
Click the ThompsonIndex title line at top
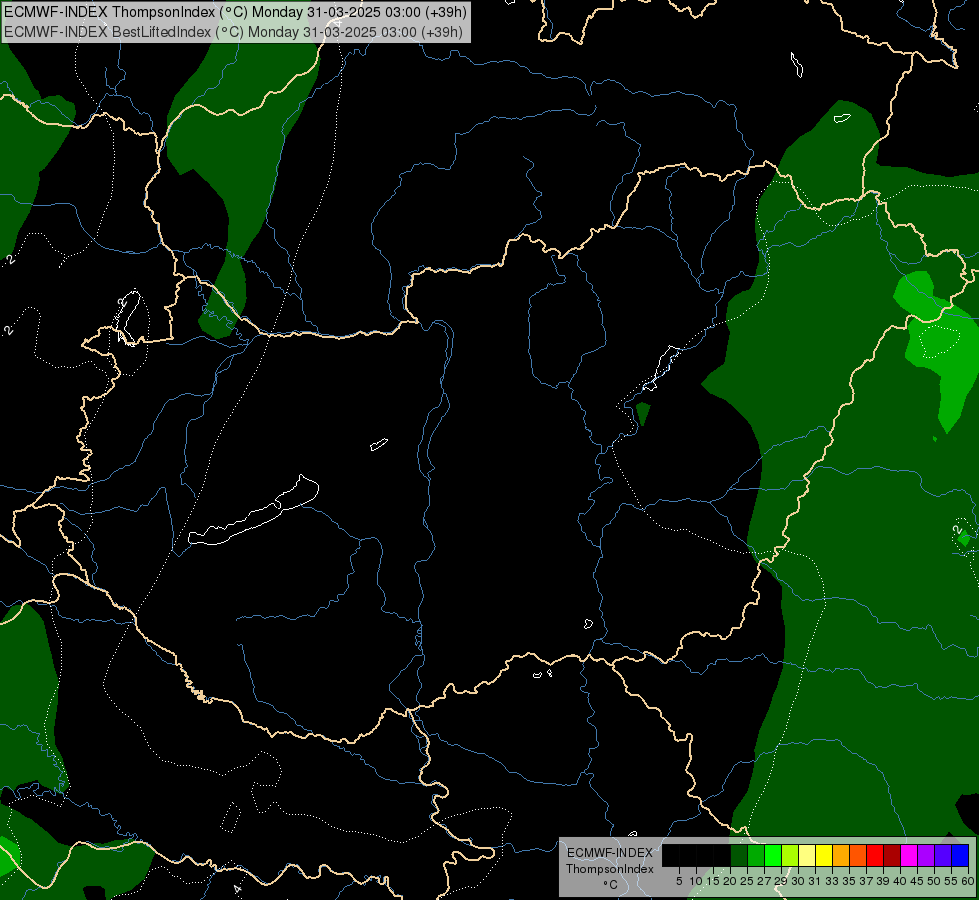235,12
